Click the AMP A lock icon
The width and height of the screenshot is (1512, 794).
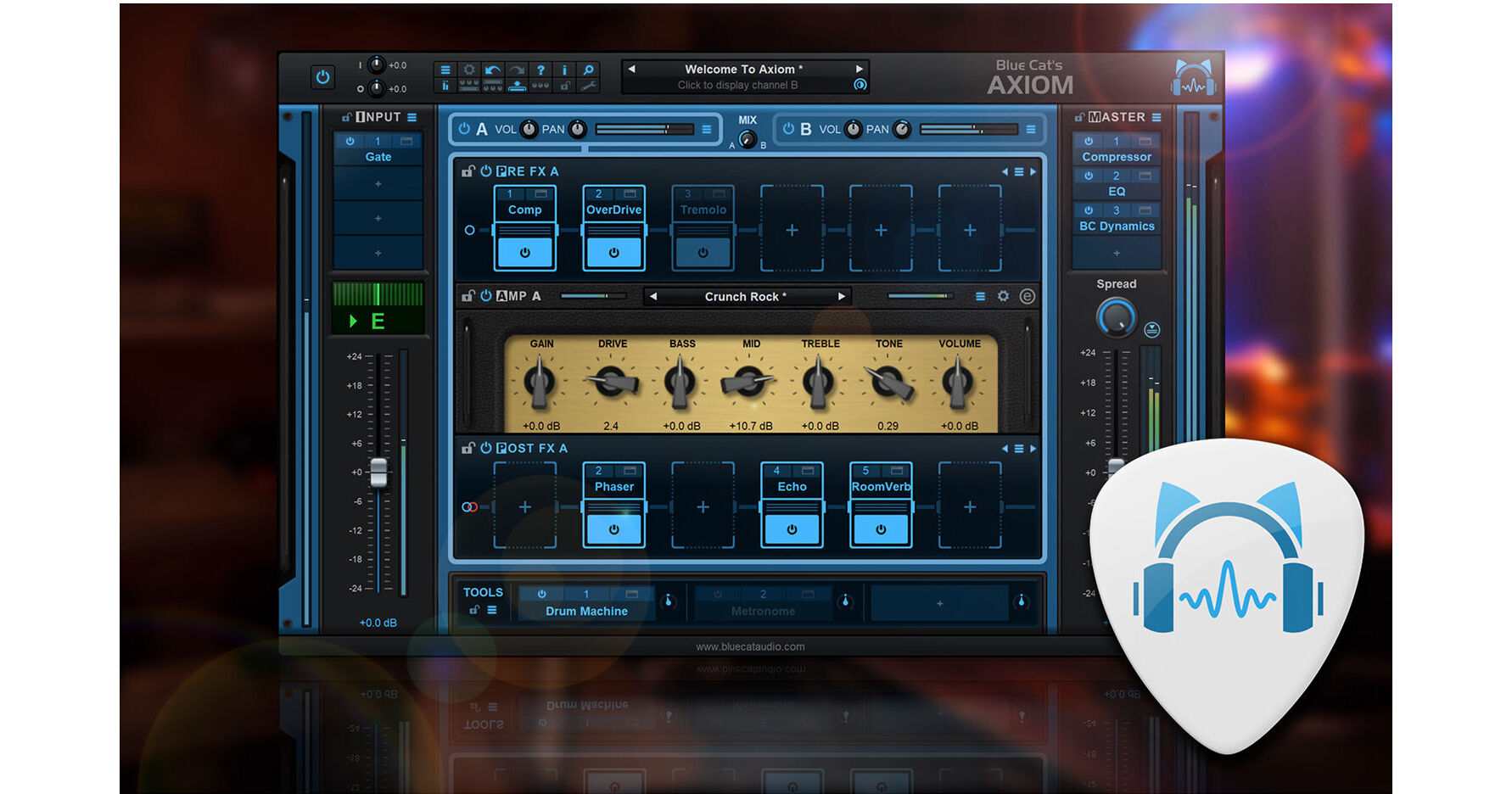pyautogui.click(x=468, y=296)
